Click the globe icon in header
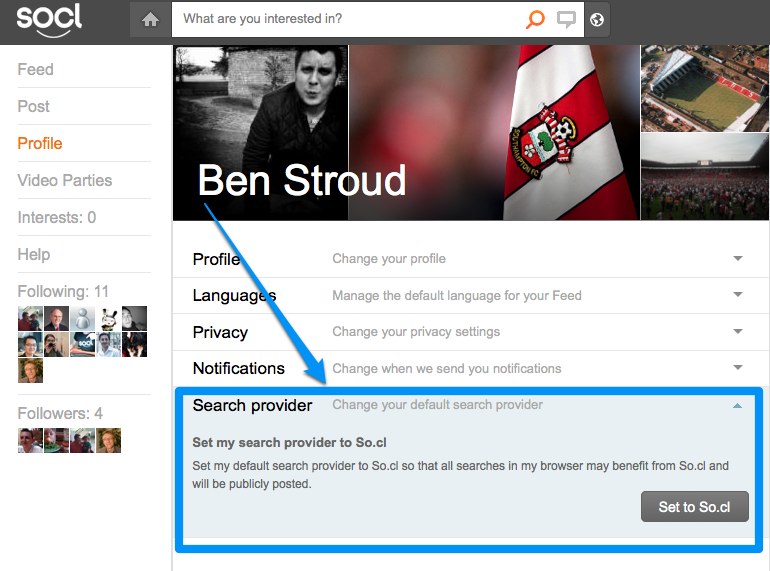The width and height of the screenshot is (770, 571). coord(597,19)
